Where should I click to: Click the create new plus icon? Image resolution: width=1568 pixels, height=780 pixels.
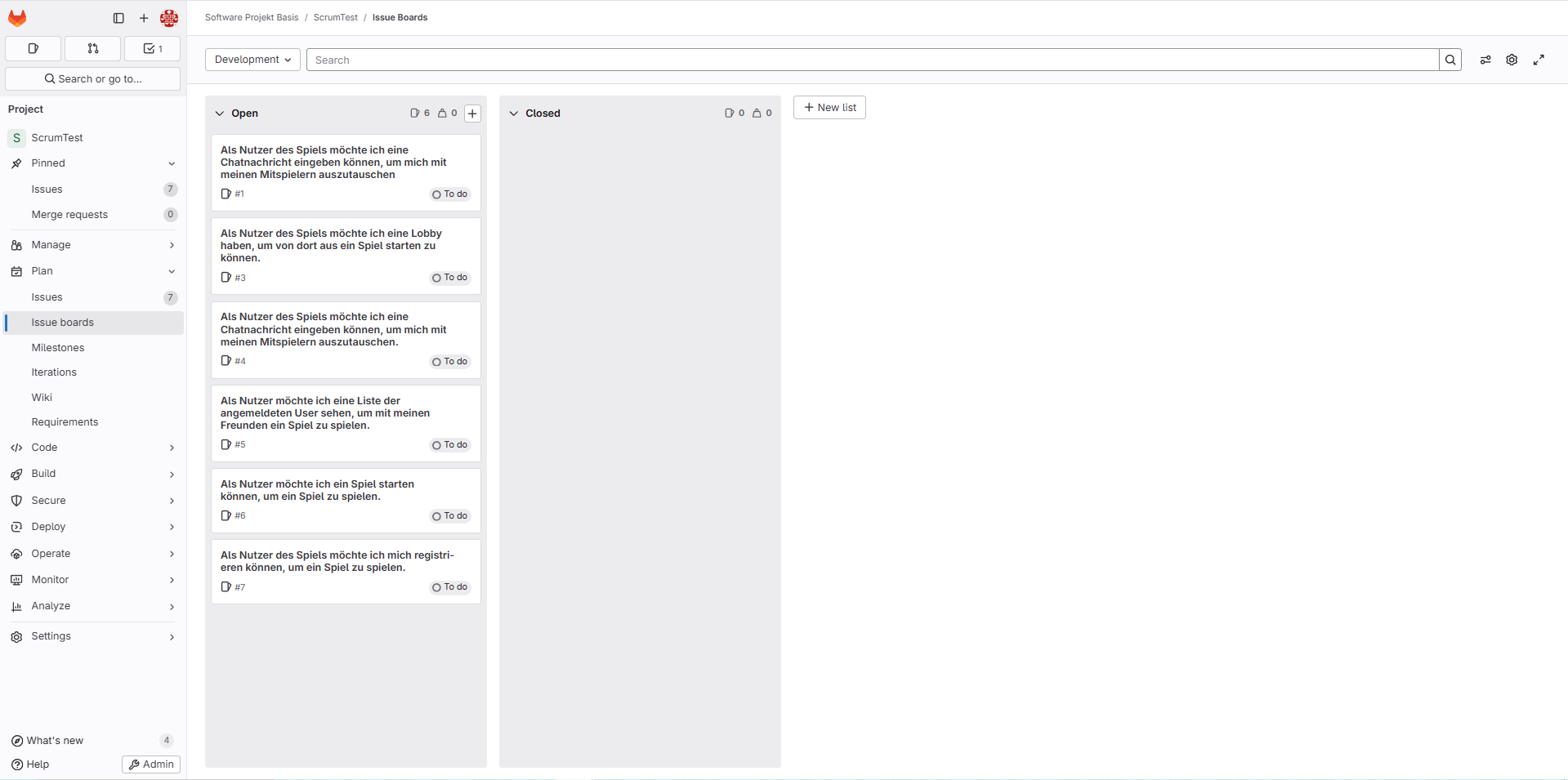144,18
